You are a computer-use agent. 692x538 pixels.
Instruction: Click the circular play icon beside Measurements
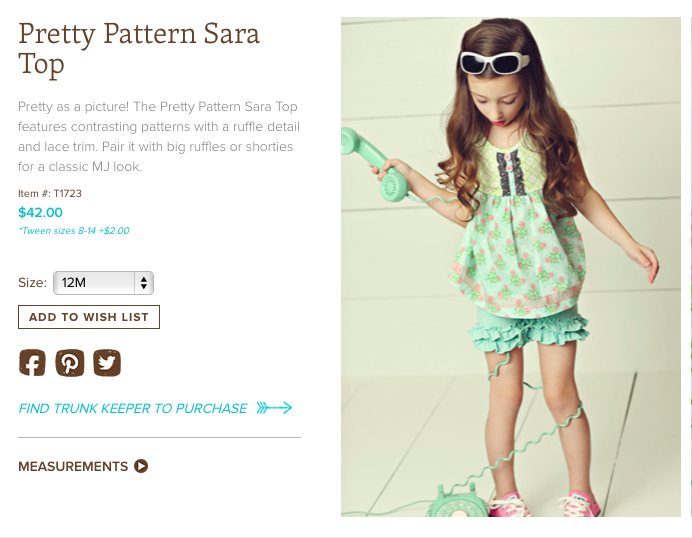[141, 466]
